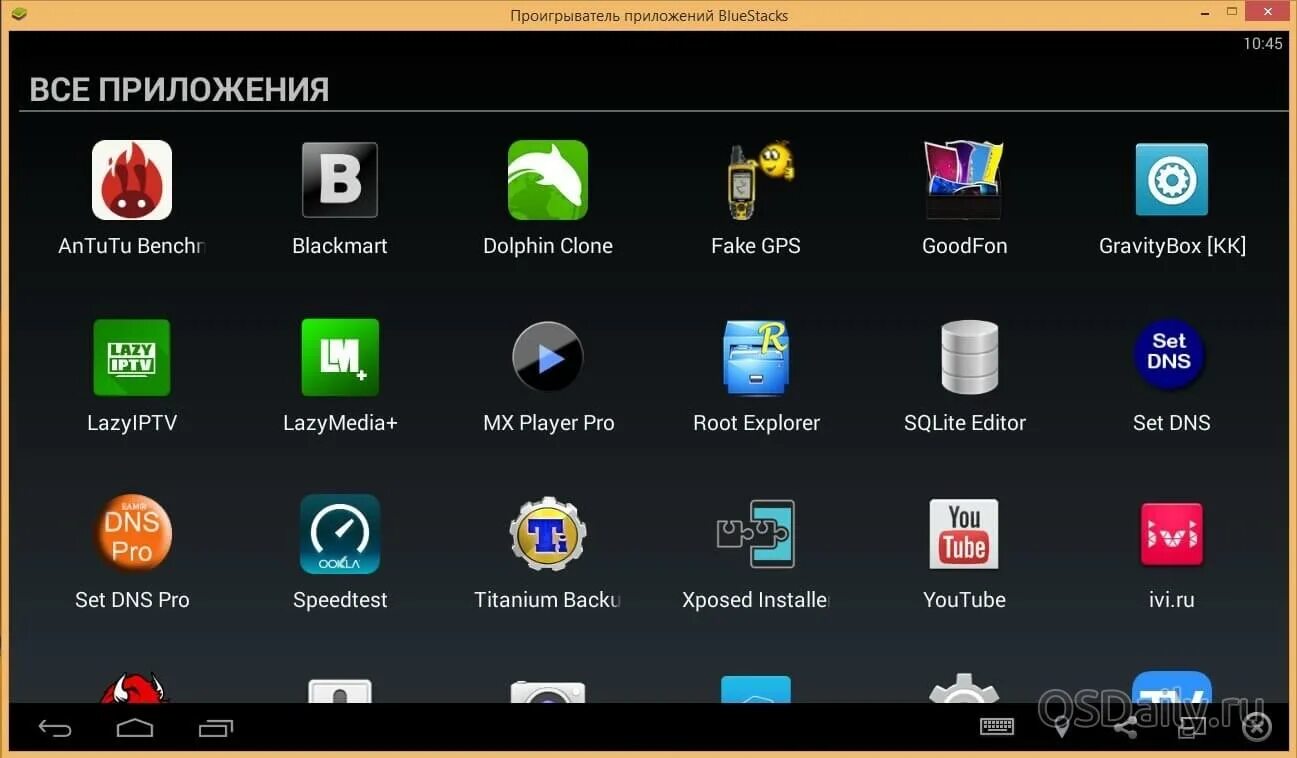Click the 'ВСЕ ПРИЛОЖЕНИЯ' heading
Image resolution: width=1297 pixels, height=758 pixels.
coord(179,89)
